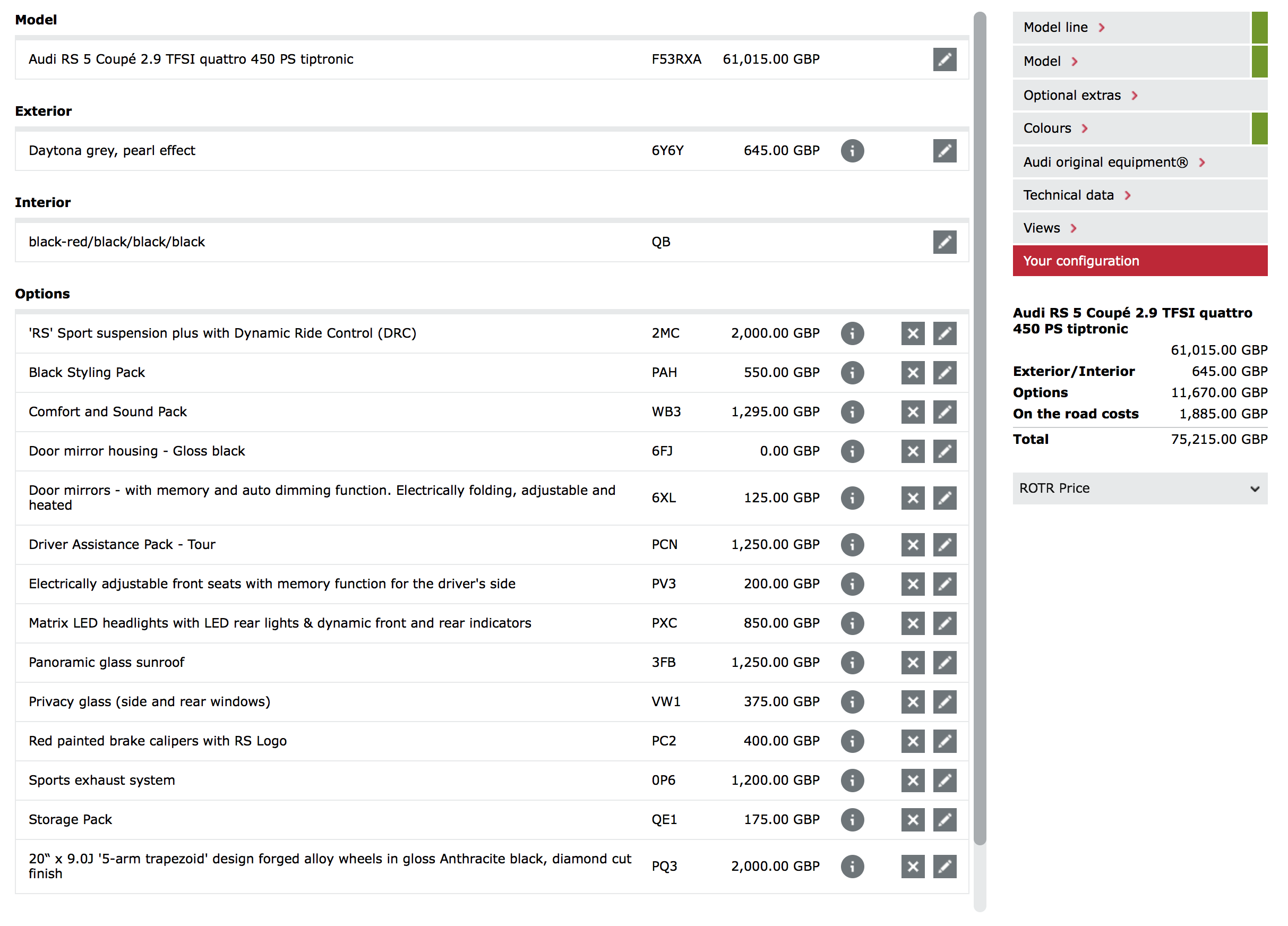Screen dimensions: 1288x926
Task: Edit the Black Styling Pack option
Action: [944, 373]
